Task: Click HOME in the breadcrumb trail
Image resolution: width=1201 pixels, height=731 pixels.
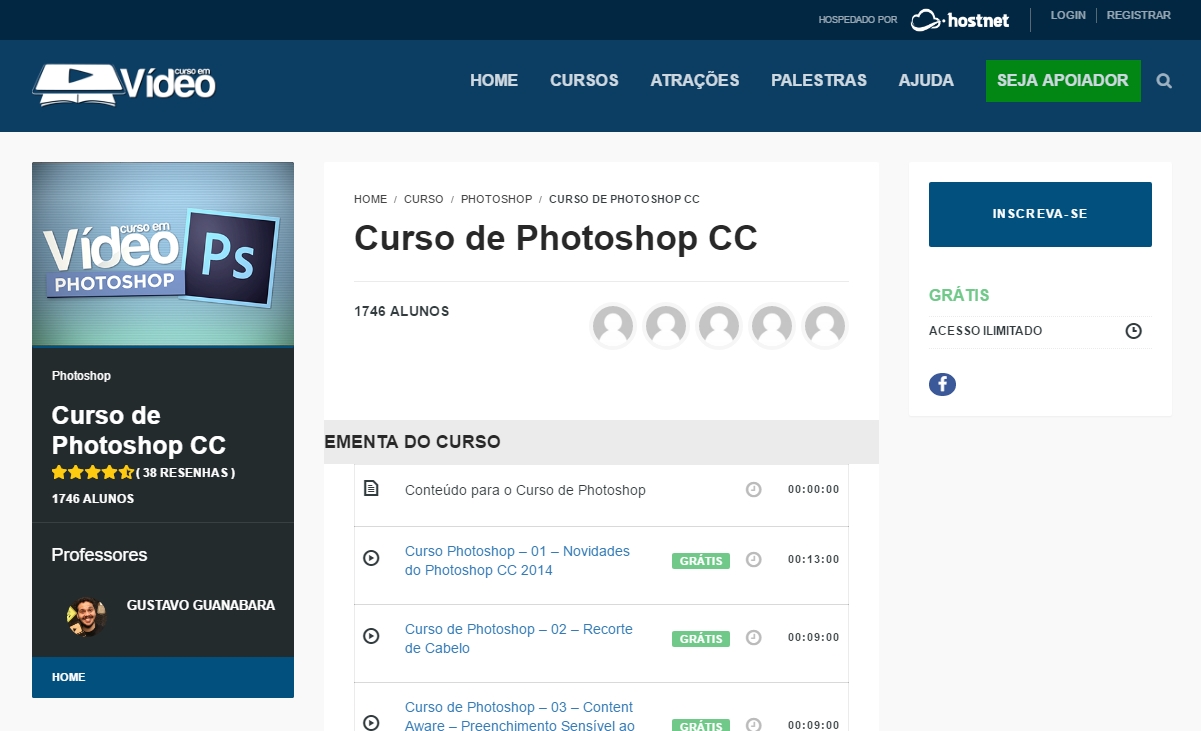Action: (370, 200)
